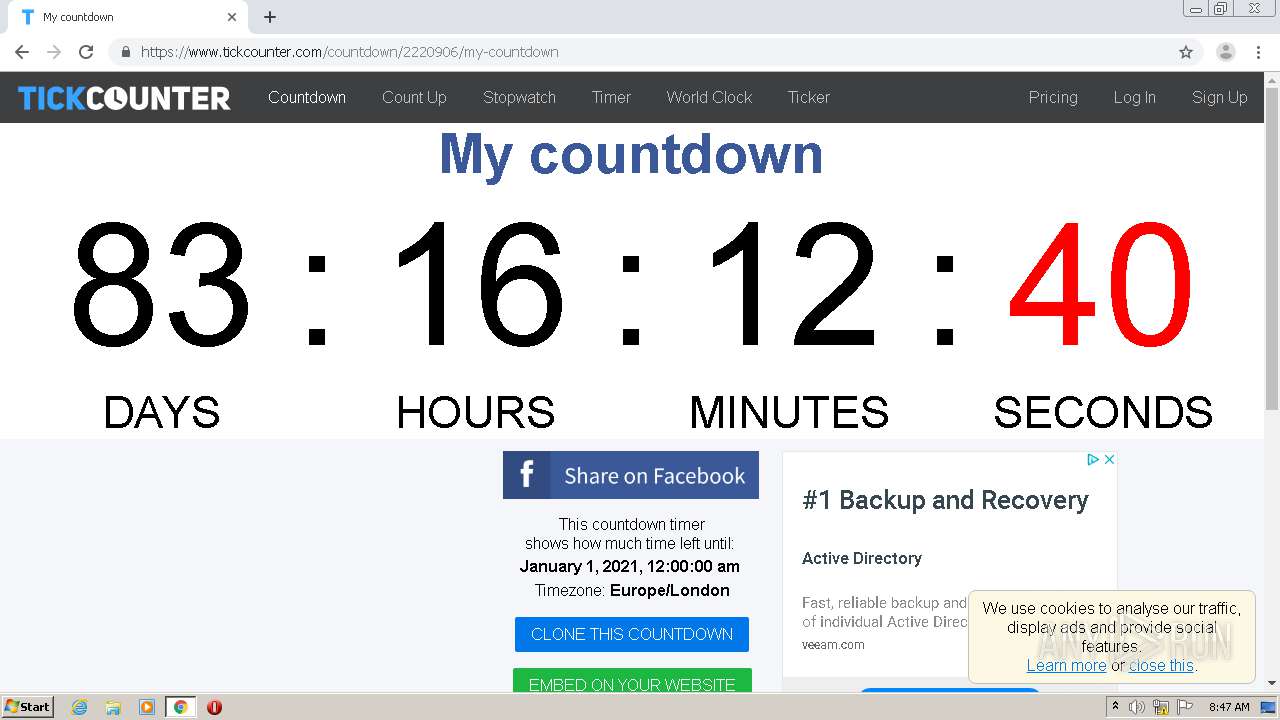
Task: Open file explorer folder in taskbar
Action: (113, 707)
